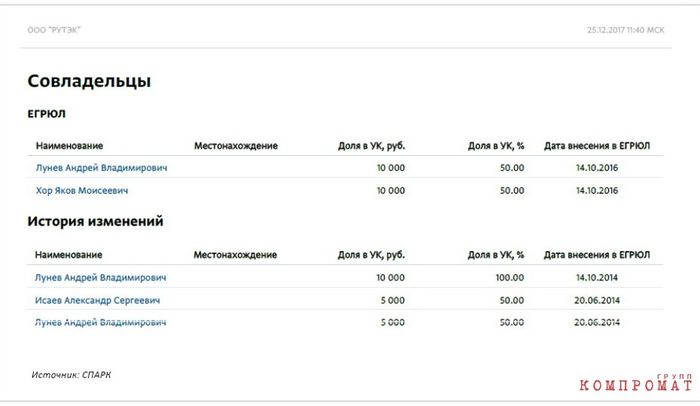Click Дата внесения в ЕГРЮЛ header, upper table
The height and width of the screenshot is (406, 700).
pos(597,146)
